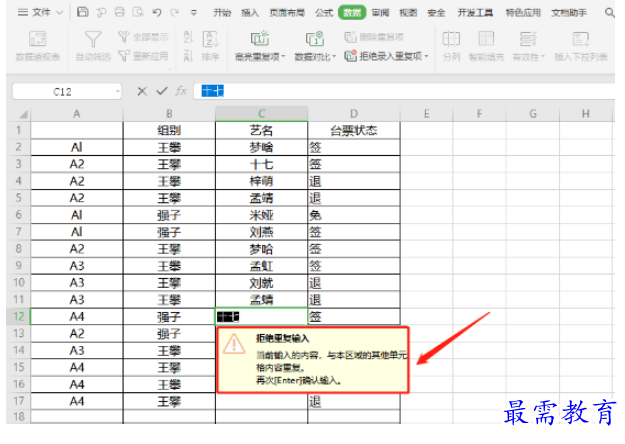
Task: Click the Print icon in quick toolbar
Action: point(120,12)
